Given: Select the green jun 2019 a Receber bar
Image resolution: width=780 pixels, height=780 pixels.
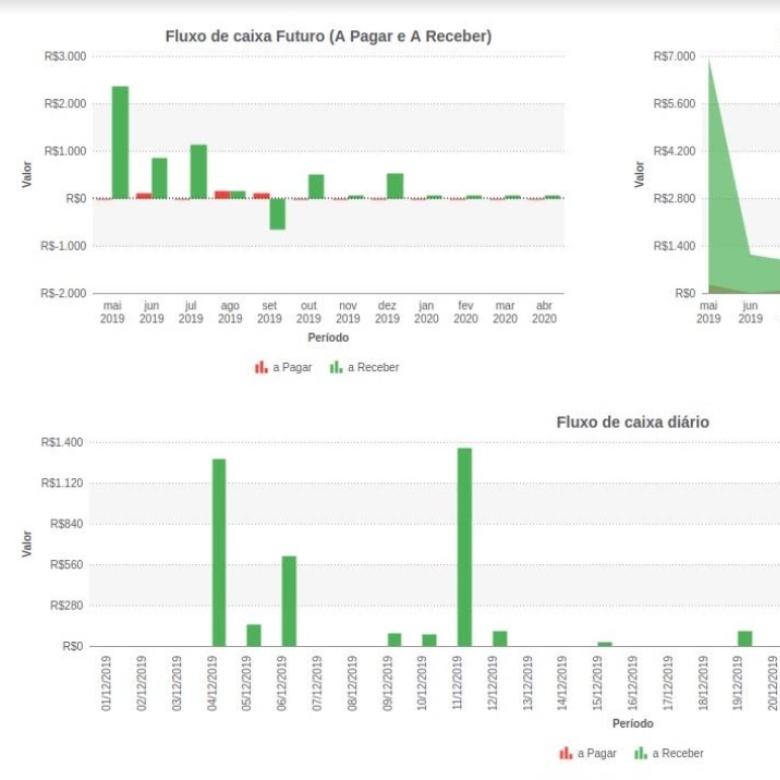Looking at the screenshot, I should click(160, 179).
